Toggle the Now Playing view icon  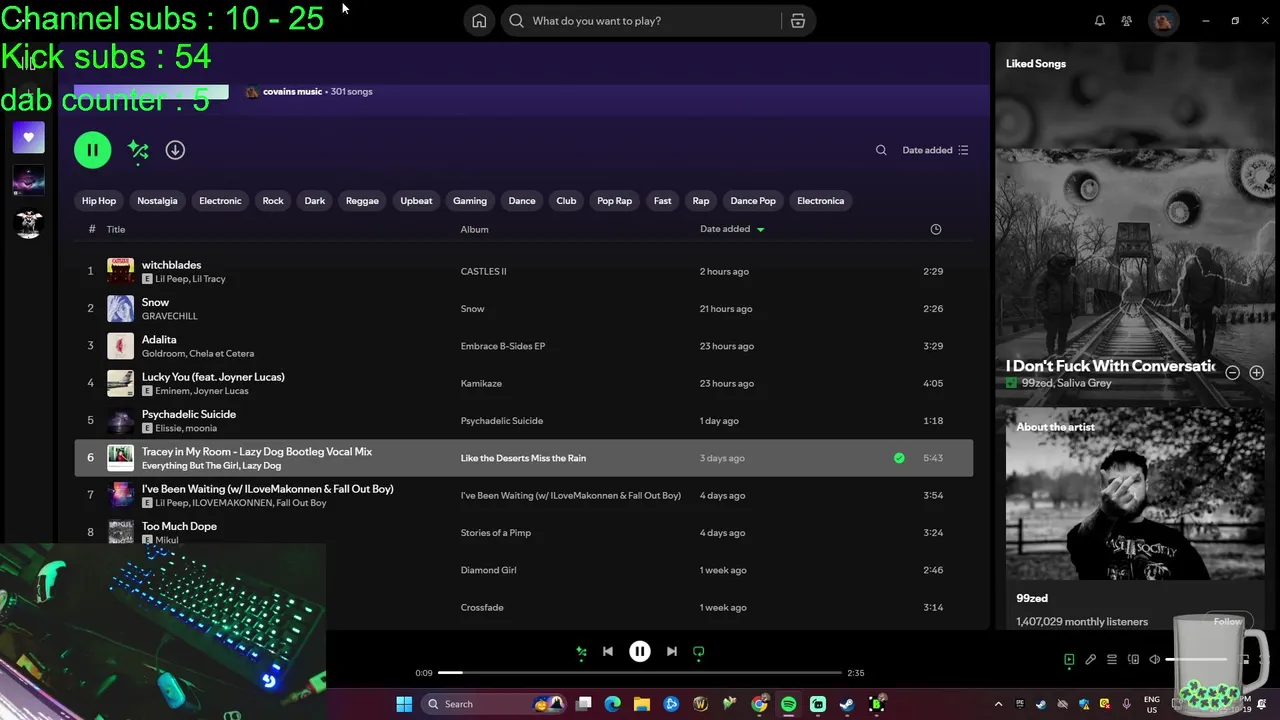coord(1069,660)
